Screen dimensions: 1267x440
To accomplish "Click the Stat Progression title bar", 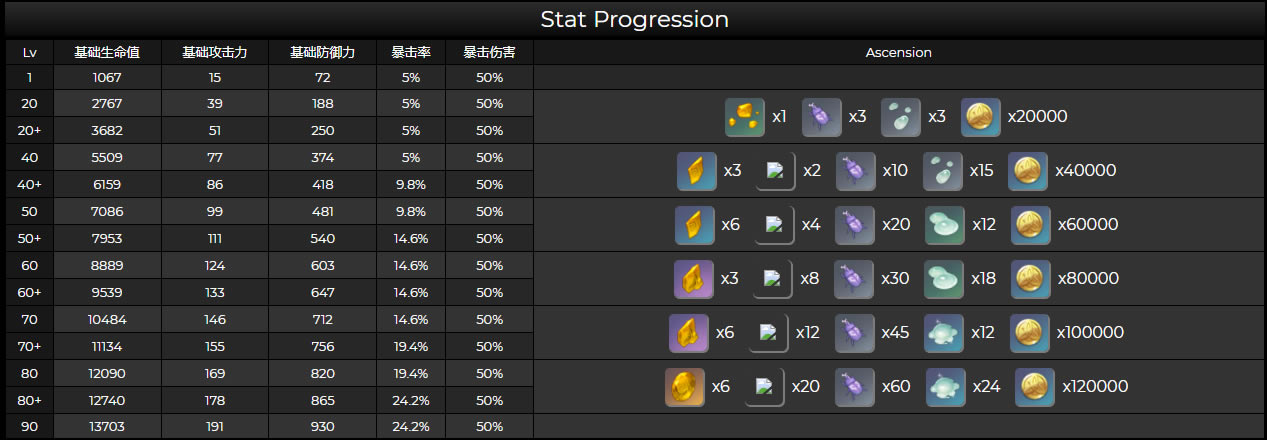I will pos(634,19).
